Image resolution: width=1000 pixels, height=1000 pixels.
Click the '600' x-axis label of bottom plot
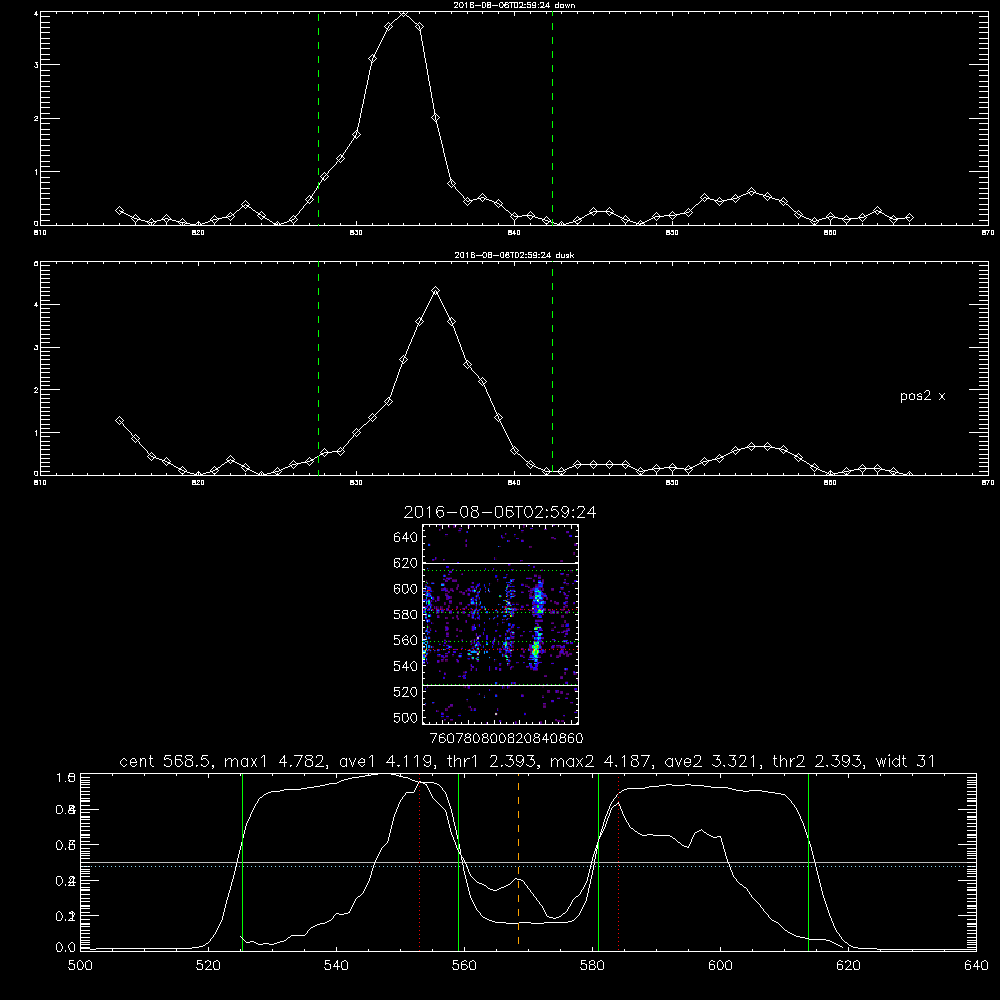pos(720,966)
